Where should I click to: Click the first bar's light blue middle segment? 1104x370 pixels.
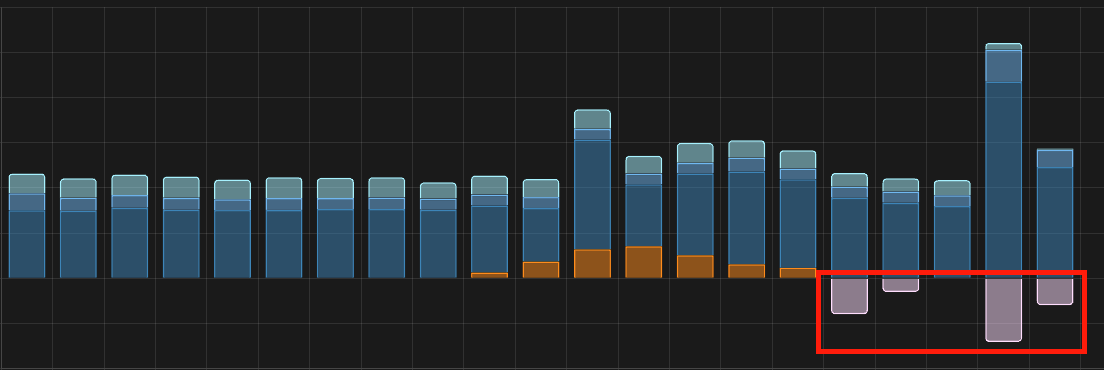(x=27, y=203)
